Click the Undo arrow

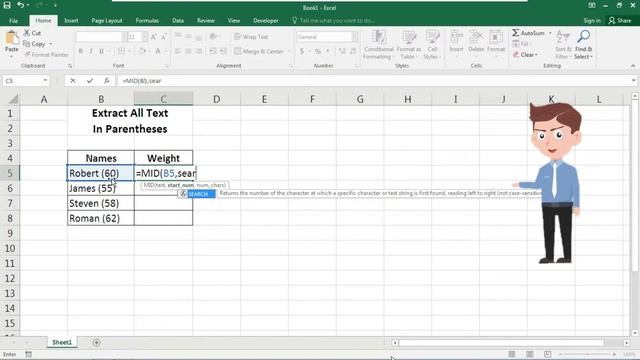(x=21, y=6)
